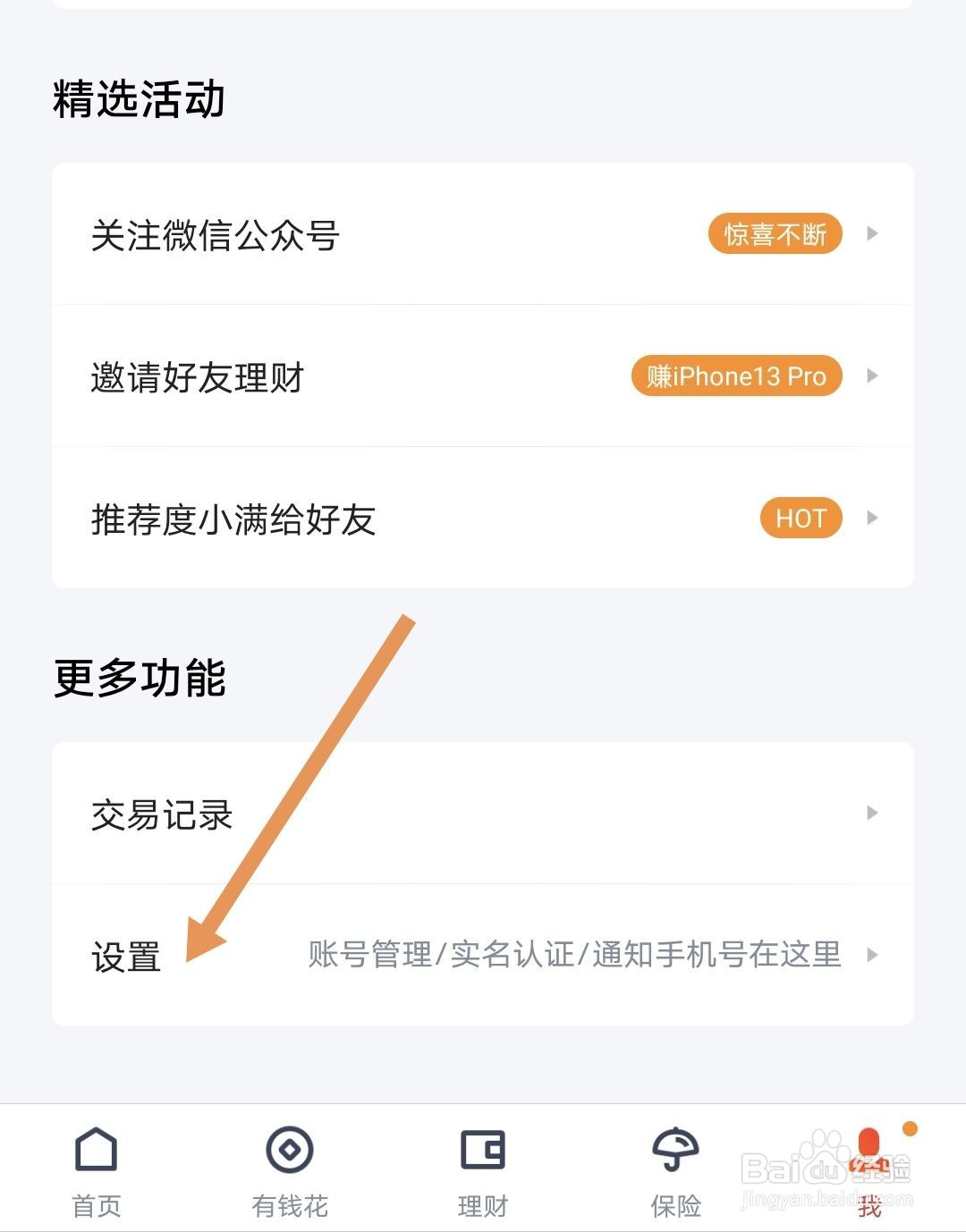966x1232 pixels.
Task: Tap arrow next to 推荐度小满给好友
Action: click(x=872, y=519)
